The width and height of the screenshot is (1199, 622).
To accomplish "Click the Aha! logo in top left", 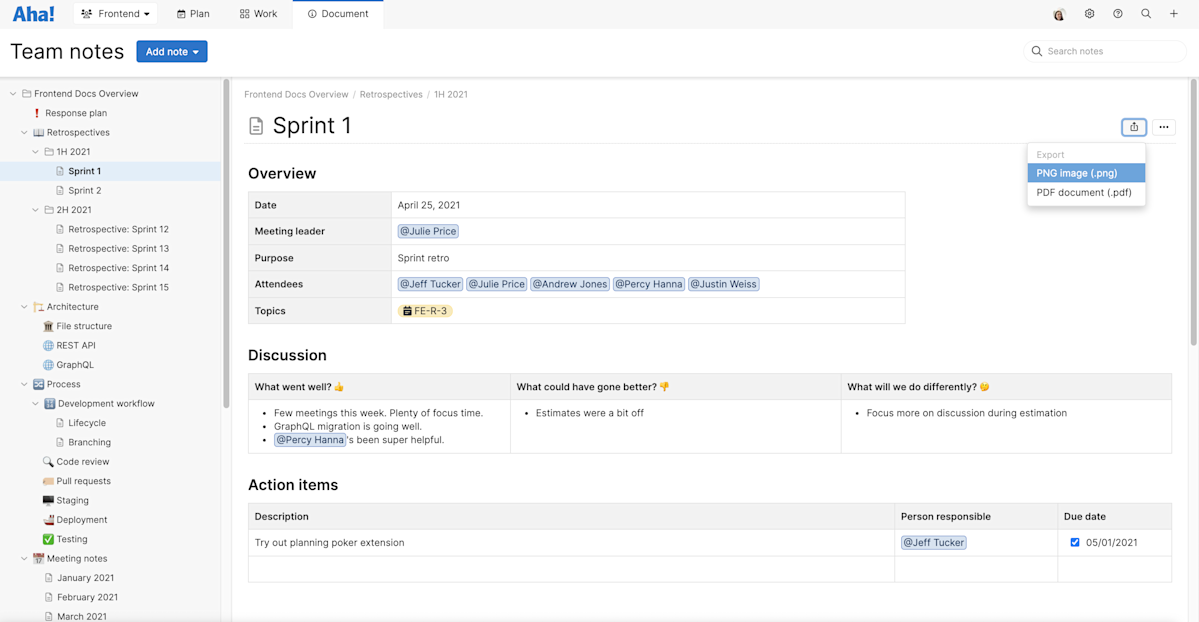I will 33,13.
